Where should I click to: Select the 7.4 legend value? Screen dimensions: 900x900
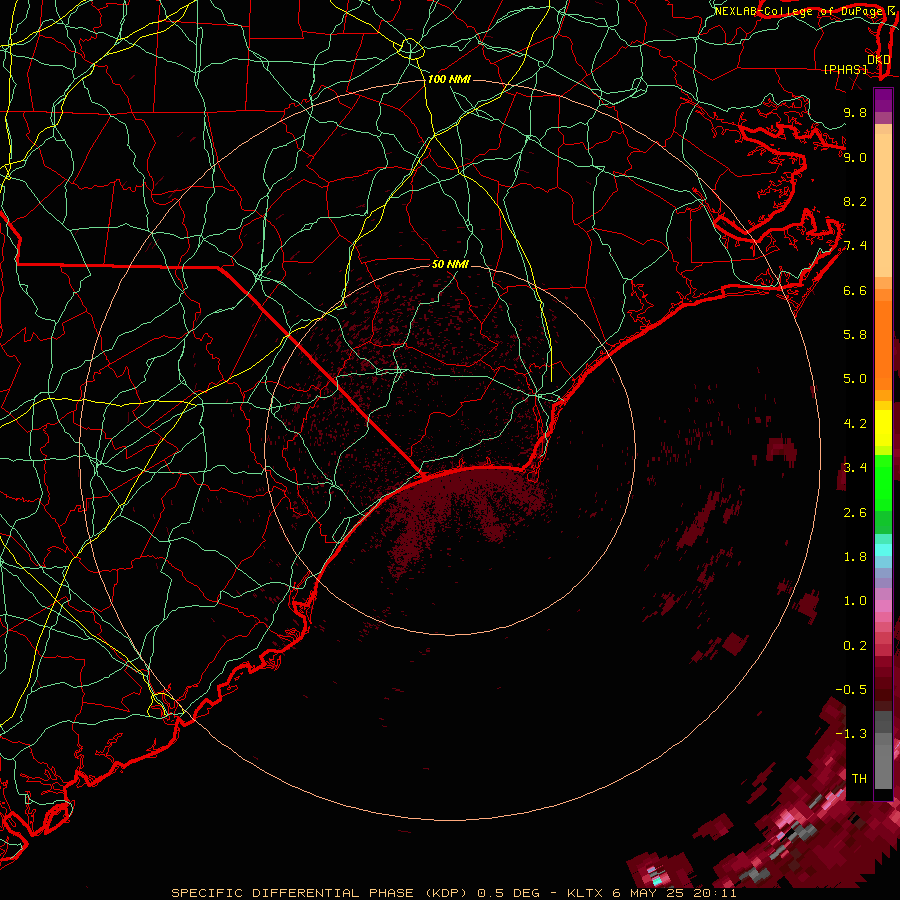[855, 246]
